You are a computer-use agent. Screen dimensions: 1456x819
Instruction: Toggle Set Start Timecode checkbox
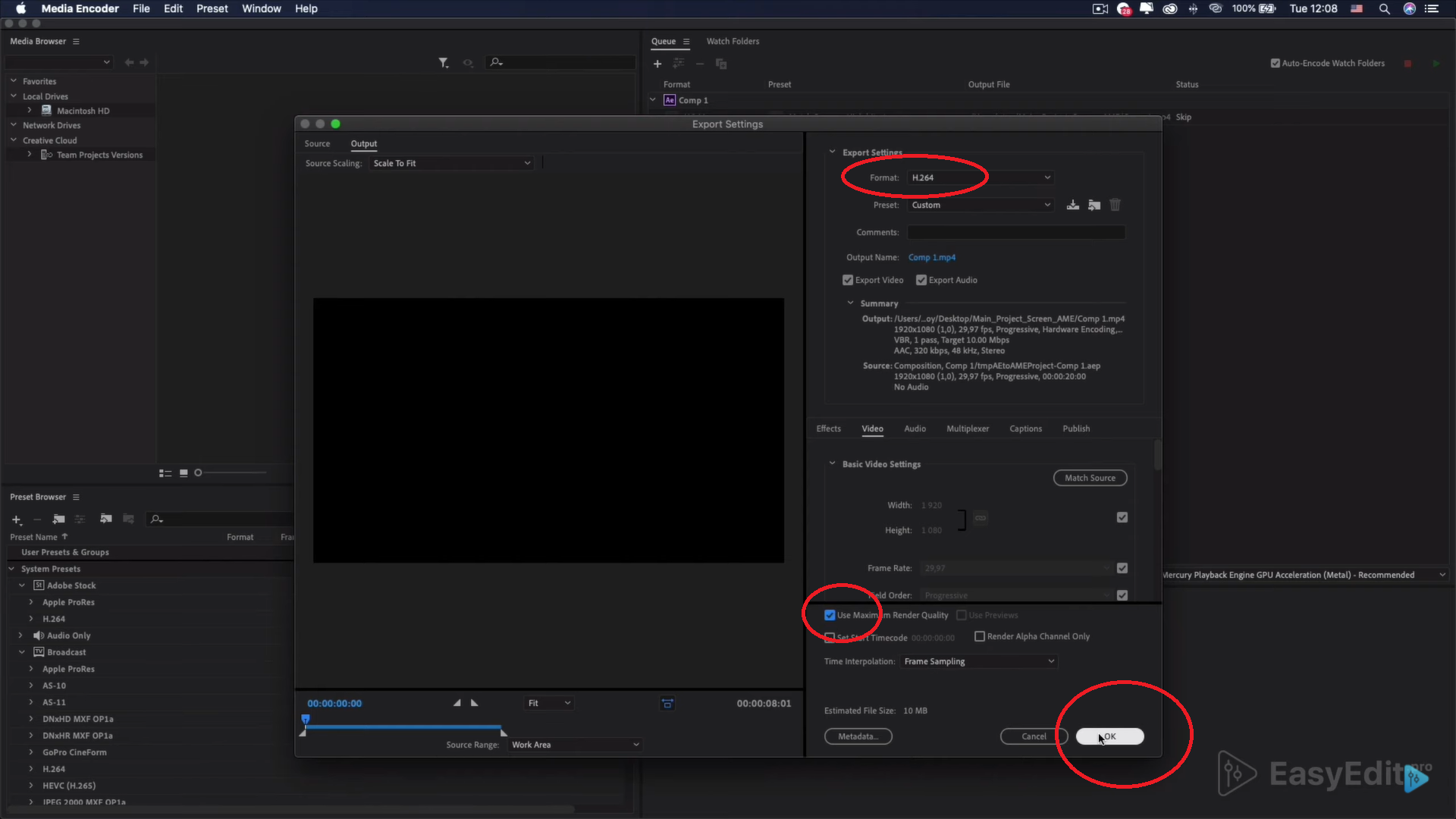[x=830, y=638]
